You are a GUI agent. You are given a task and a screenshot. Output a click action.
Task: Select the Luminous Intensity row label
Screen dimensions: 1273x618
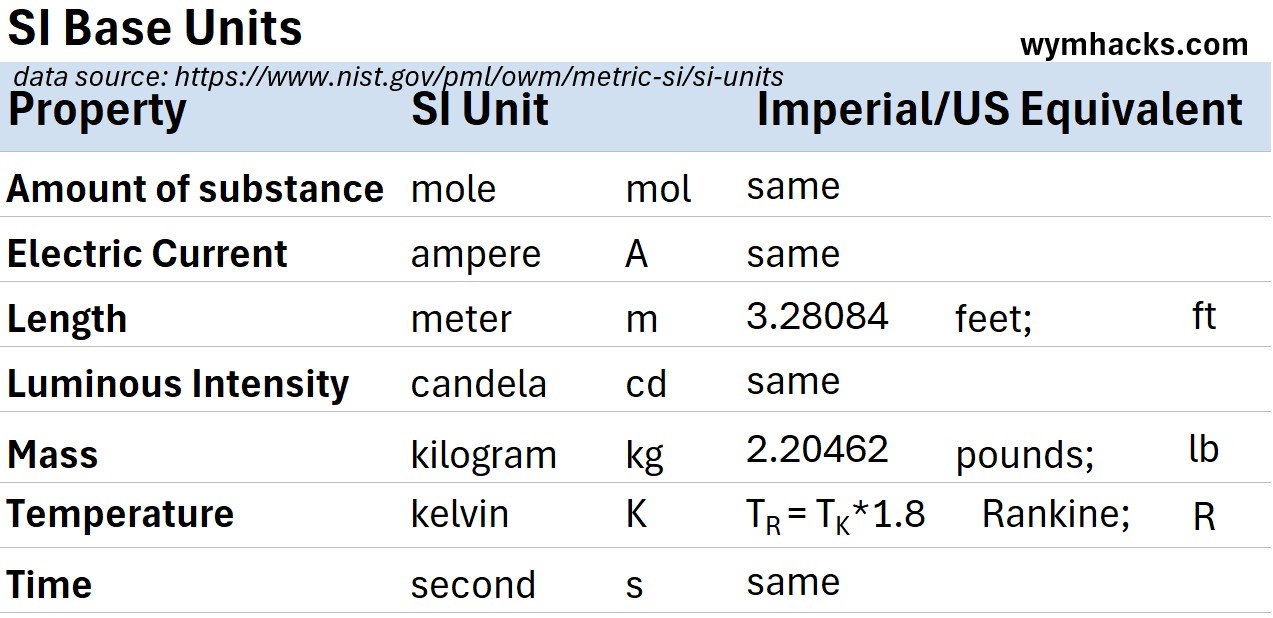click(178, 384)
